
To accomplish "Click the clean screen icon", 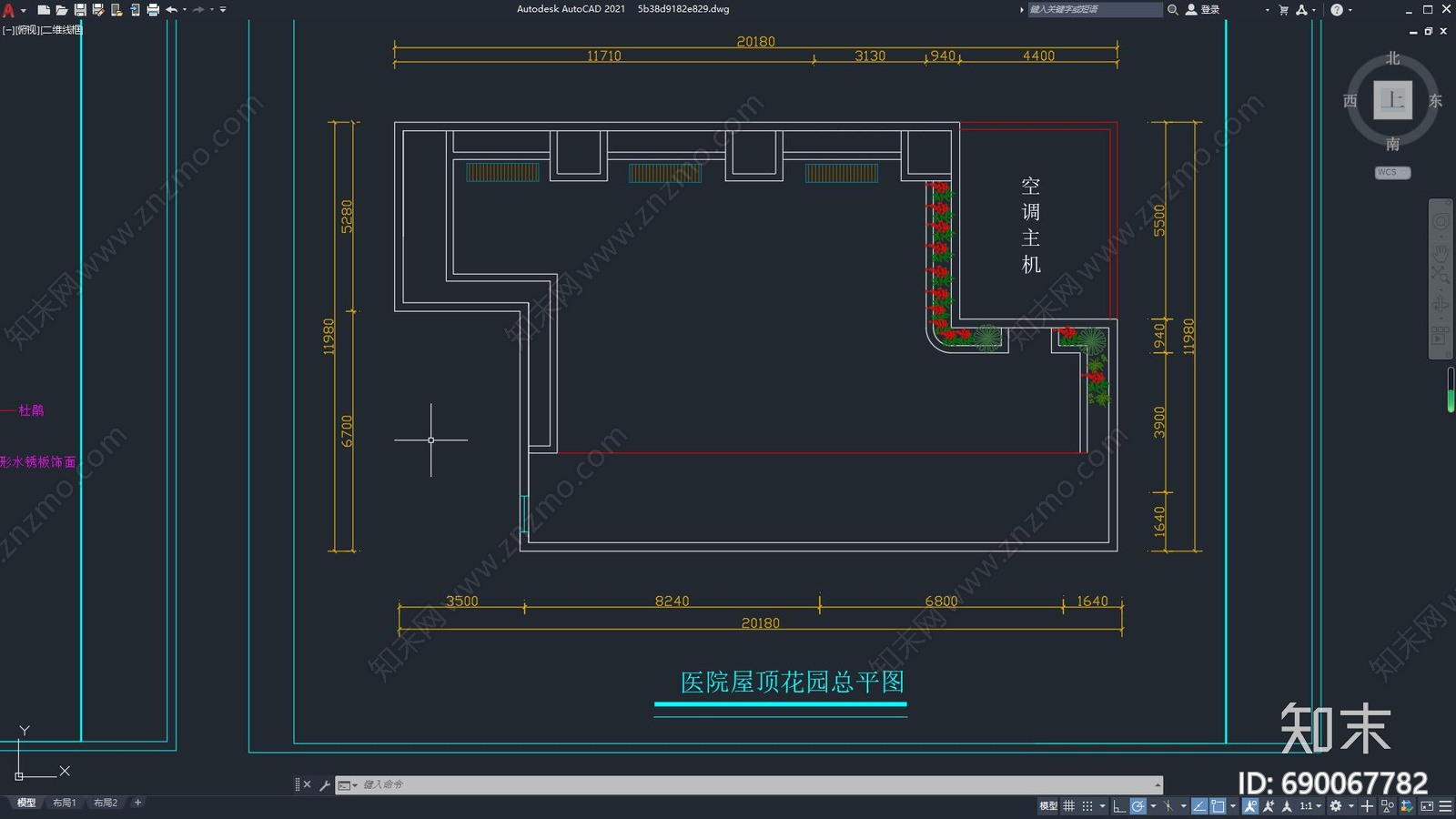I will [x=1427, y=805].
